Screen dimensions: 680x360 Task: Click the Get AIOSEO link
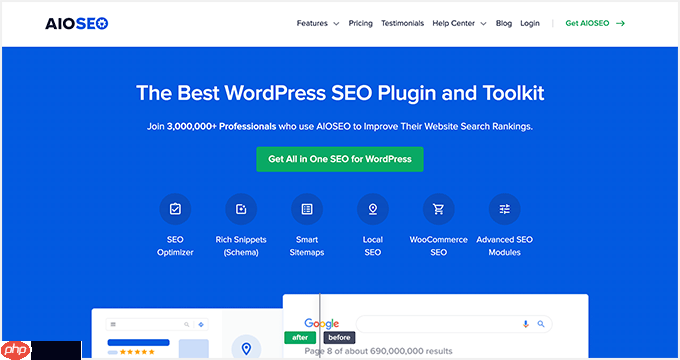tap(587, 23)
